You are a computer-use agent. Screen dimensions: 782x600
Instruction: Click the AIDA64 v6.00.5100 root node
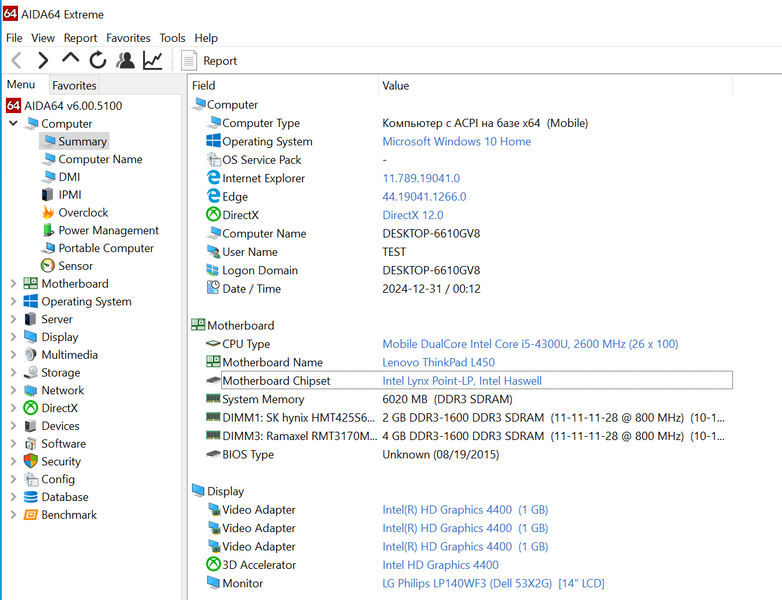[x=64, y=106]
